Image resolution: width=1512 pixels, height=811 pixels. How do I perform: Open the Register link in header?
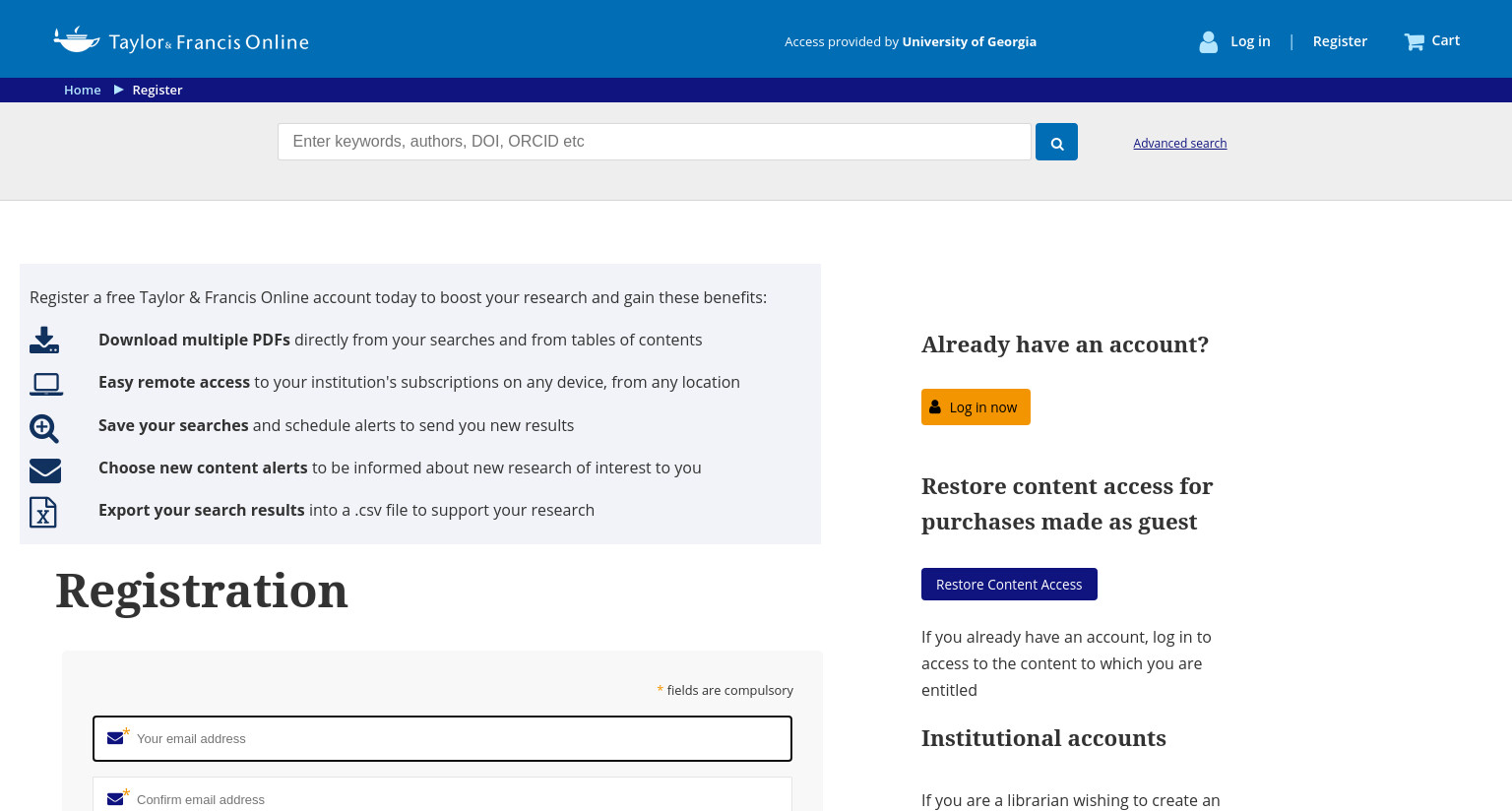pyautogui.click(x=1340, y=41)
